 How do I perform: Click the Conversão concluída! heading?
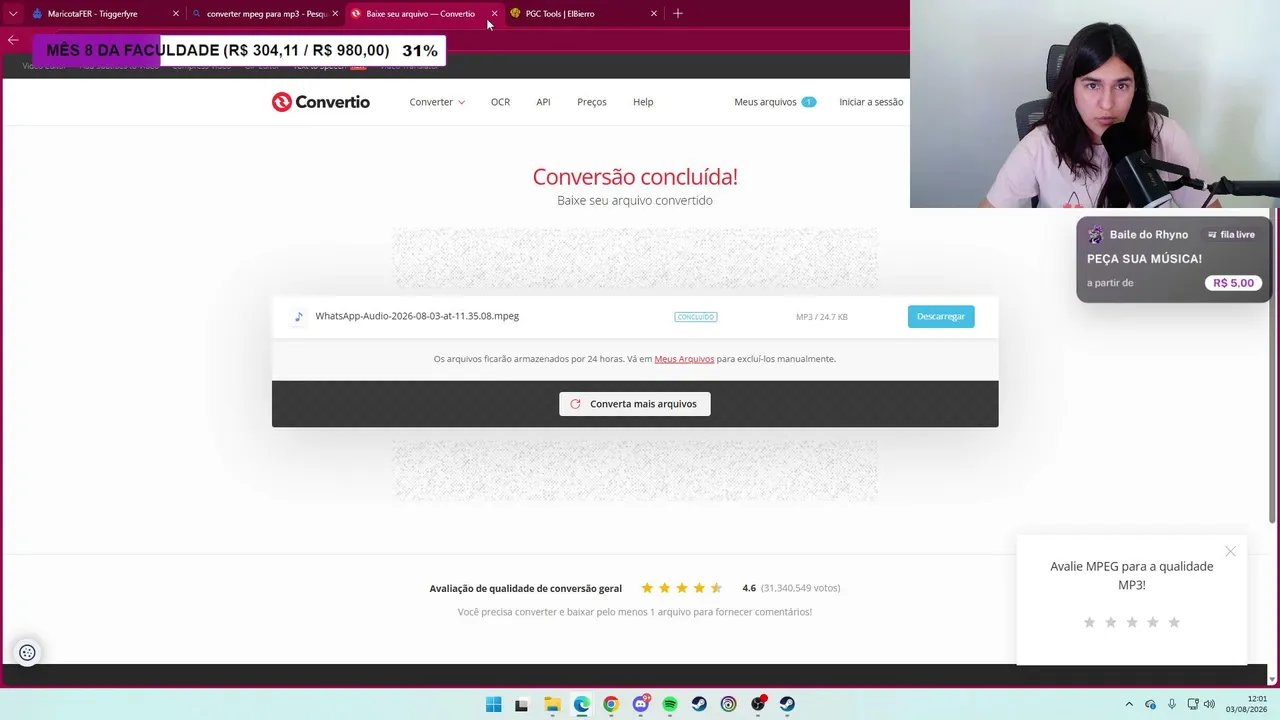click(x=635, y=177)
